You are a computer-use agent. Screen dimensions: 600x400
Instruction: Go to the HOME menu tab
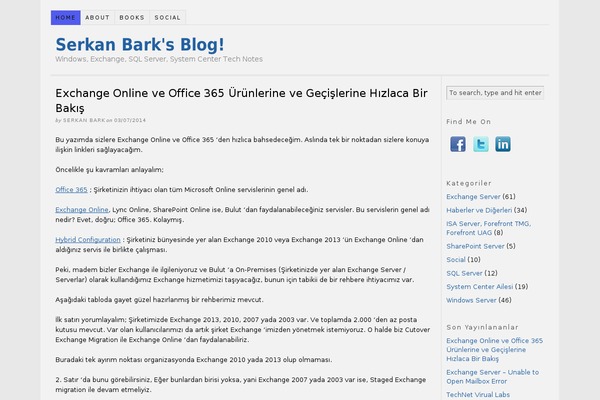click(x=65, y=18)
